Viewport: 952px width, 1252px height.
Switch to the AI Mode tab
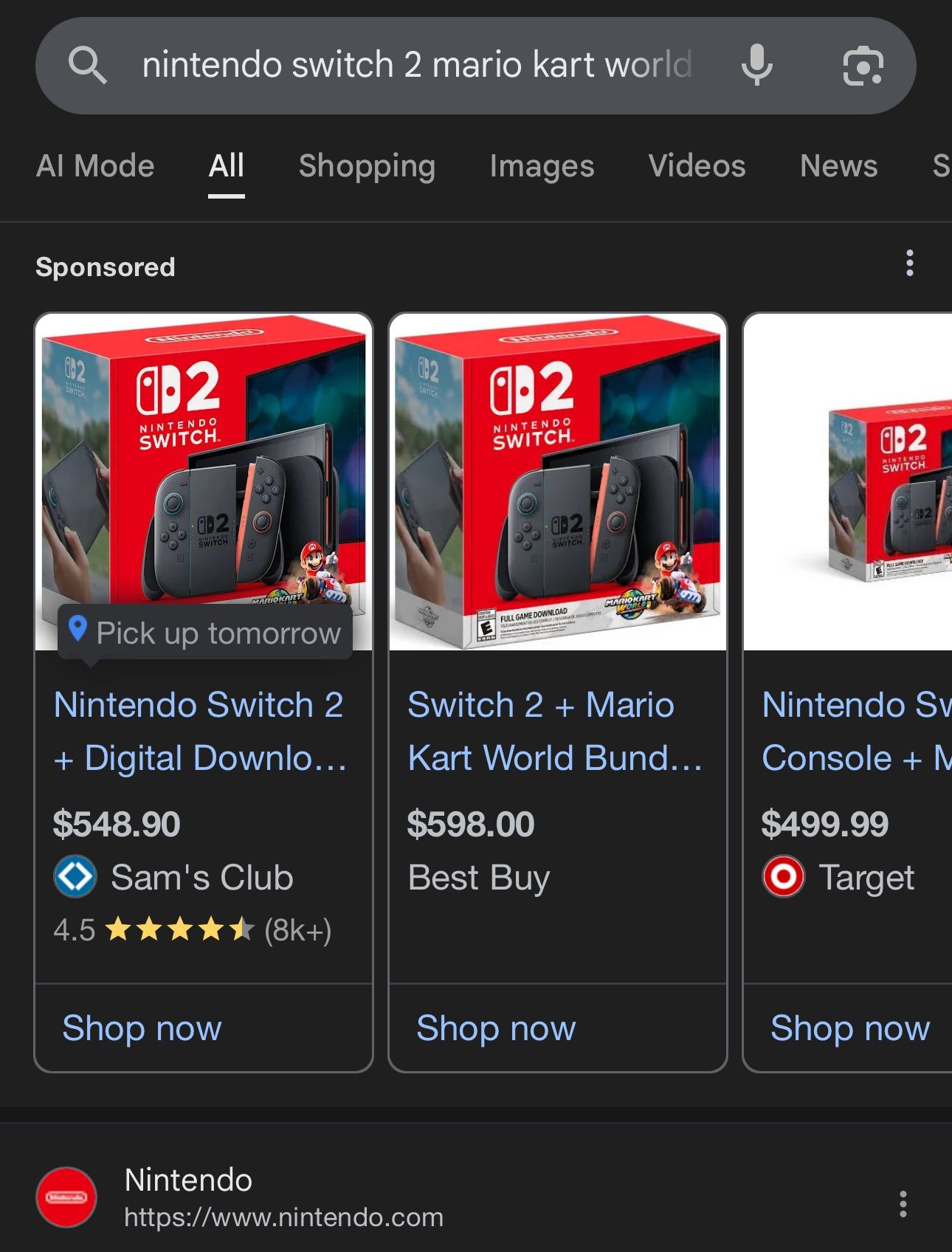pos(95,166)
